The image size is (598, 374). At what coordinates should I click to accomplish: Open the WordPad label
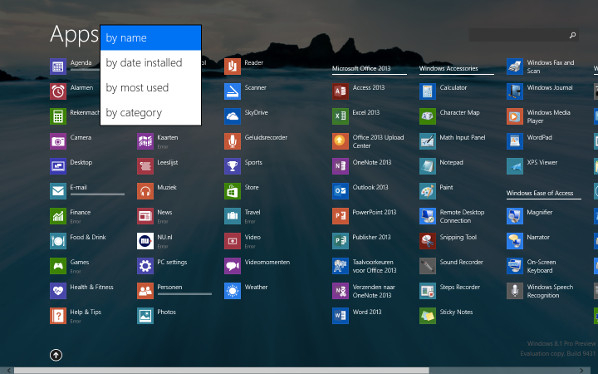[x=539, y=137]
